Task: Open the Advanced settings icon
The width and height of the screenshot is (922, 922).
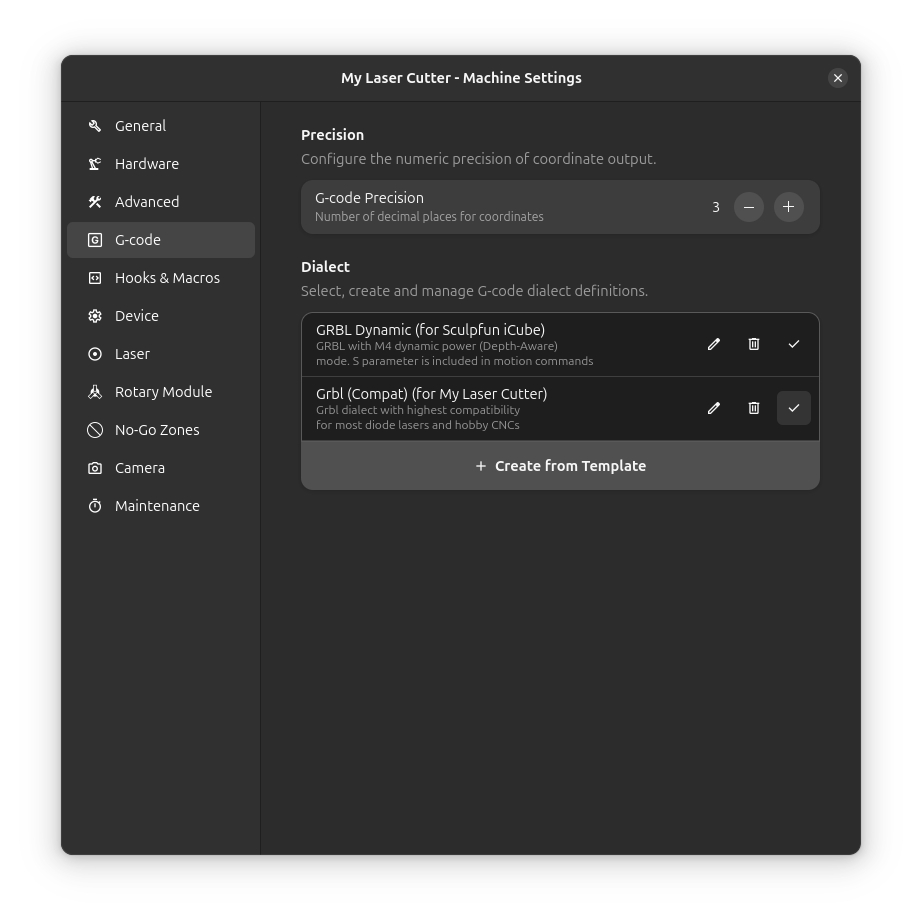Action: tap(95, 201)
